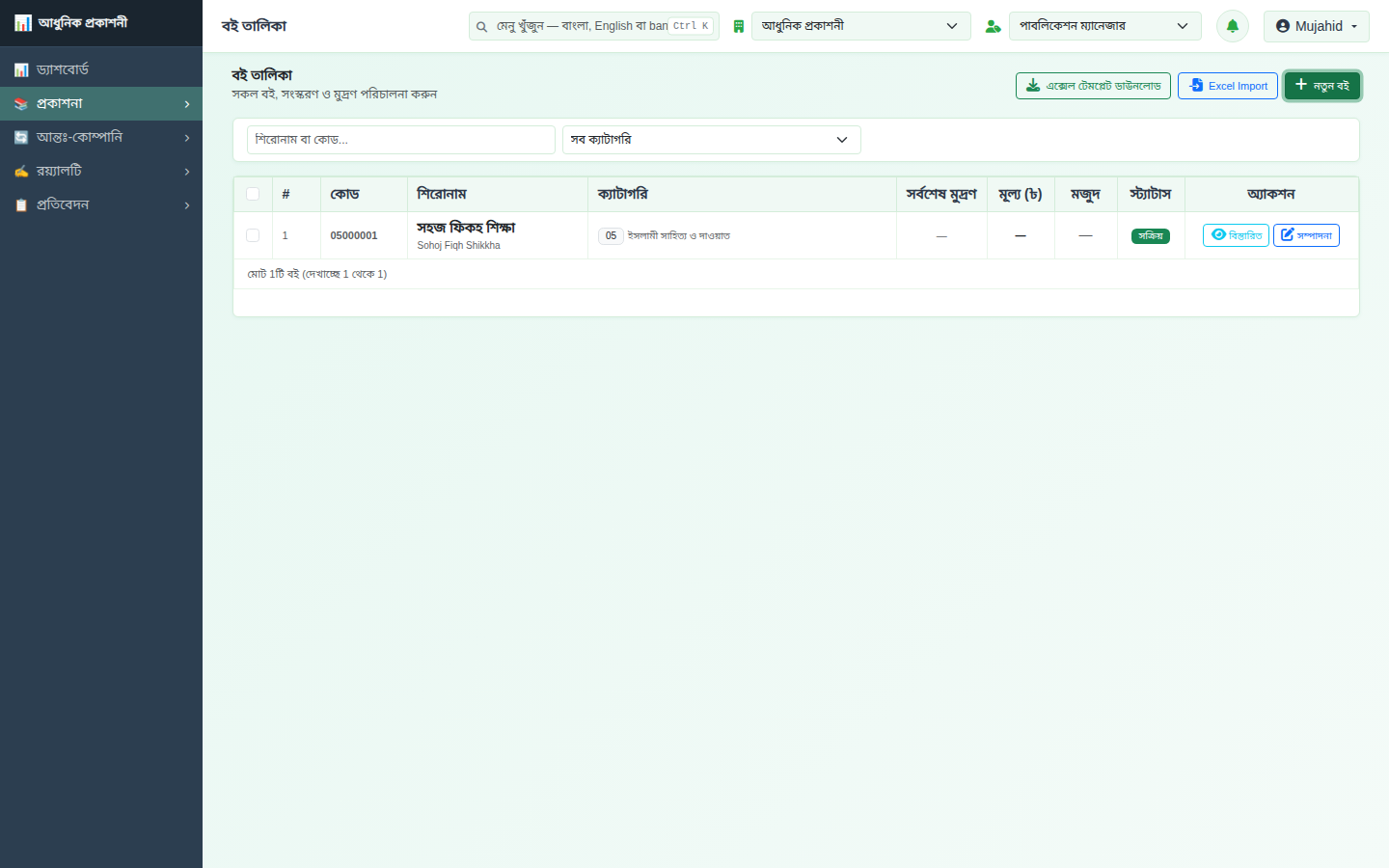Click the search magnifier icon in top bar
Viewport: 1389px width, 868px height.
coord(481,27)
